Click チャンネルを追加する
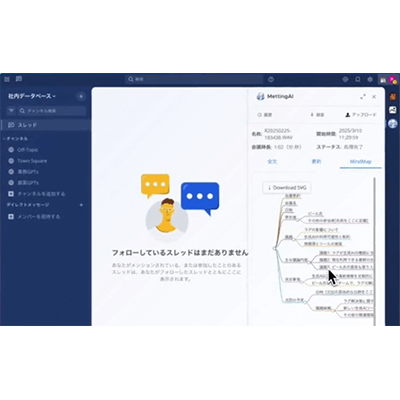The height and width of the screenshot is (400, 400). pyautogui.click(x=41, y=194)
